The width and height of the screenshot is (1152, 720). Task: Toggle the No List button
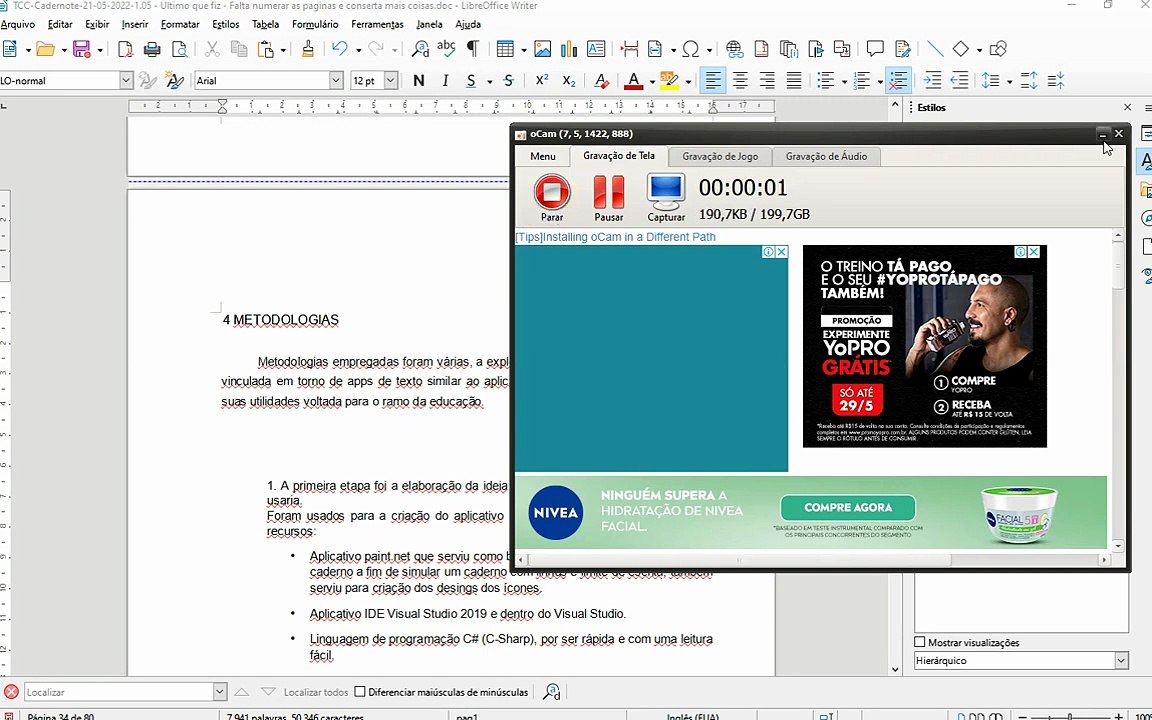click(898, 81)
